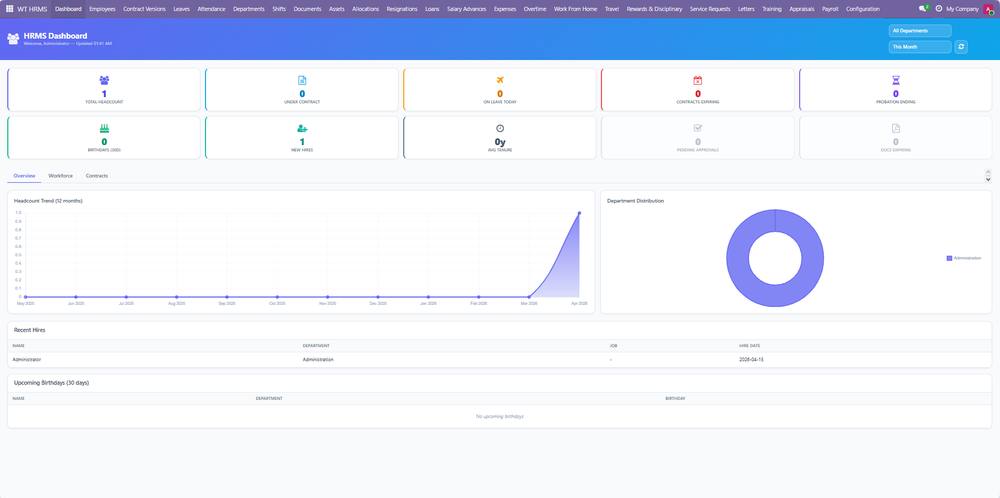1000x498 pixels.
Task: Click the HRMS Dashboard header people icon
Action: point(13,39)
